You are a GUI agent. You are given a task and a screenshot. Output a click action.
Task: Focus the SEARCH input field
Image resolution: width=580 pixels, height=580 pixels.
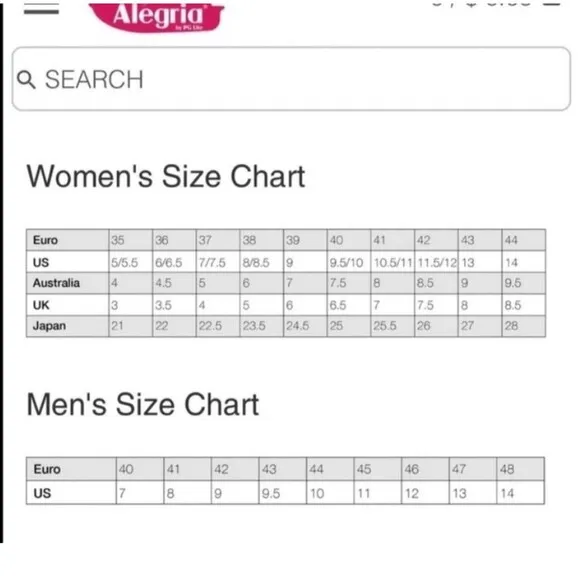coord(291,79)
